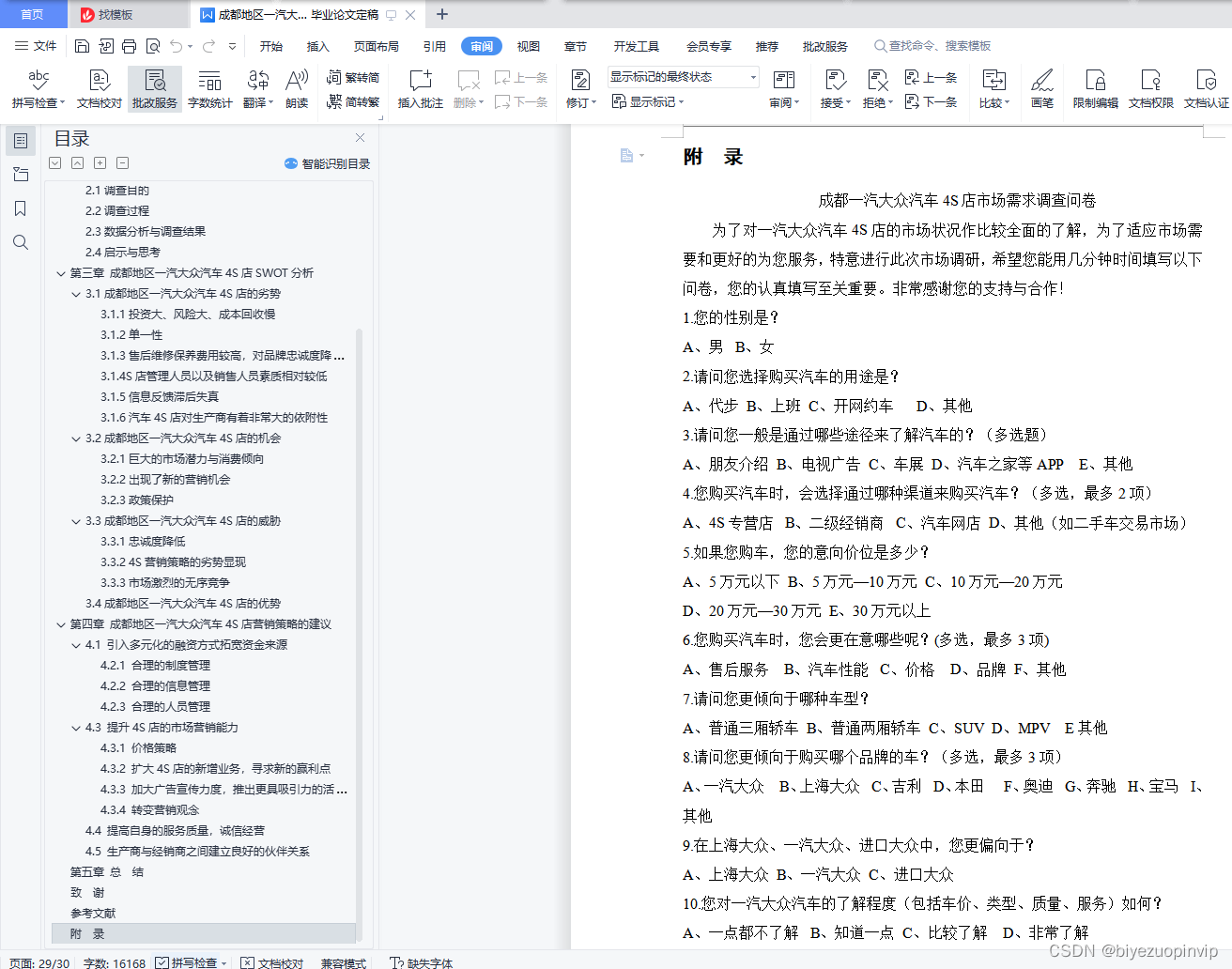The image size is (1232, 969).
Task: Select 附 录 entry in 目录 tree
Action: coord(204,934)
